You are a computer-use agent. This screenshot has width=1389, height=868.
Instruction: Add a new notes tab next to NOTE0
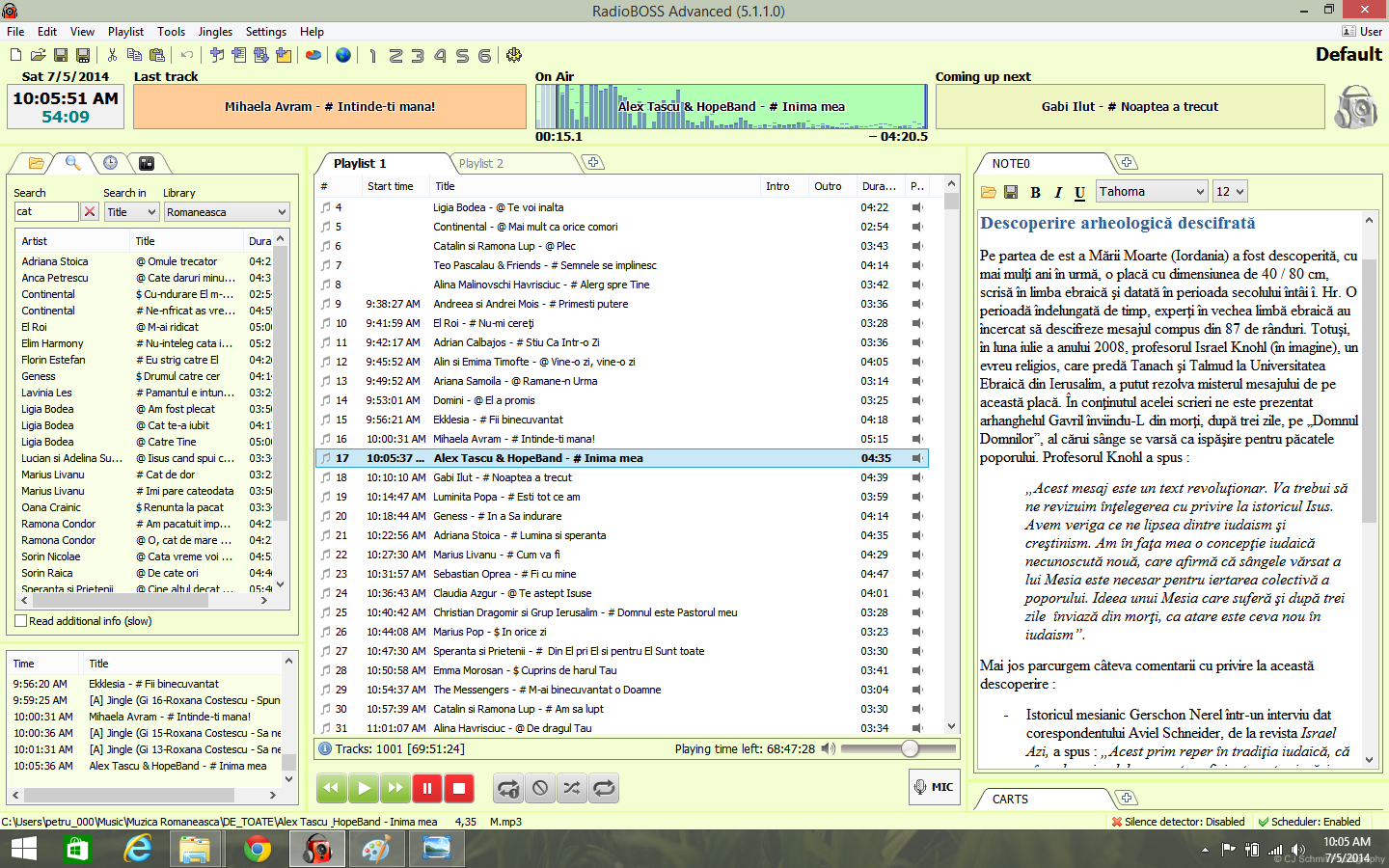1126,162
